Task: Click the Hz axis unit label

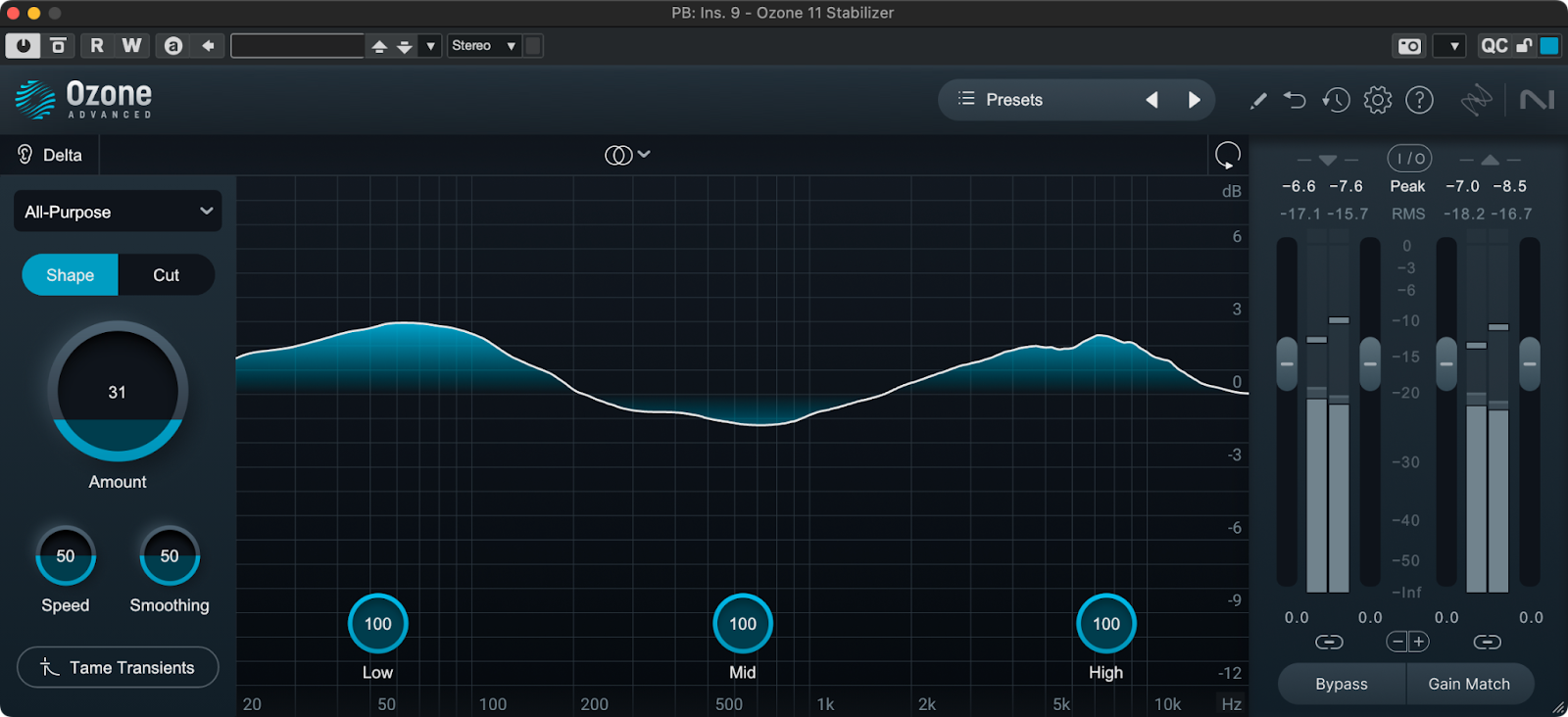Action: coord(1232,704)
